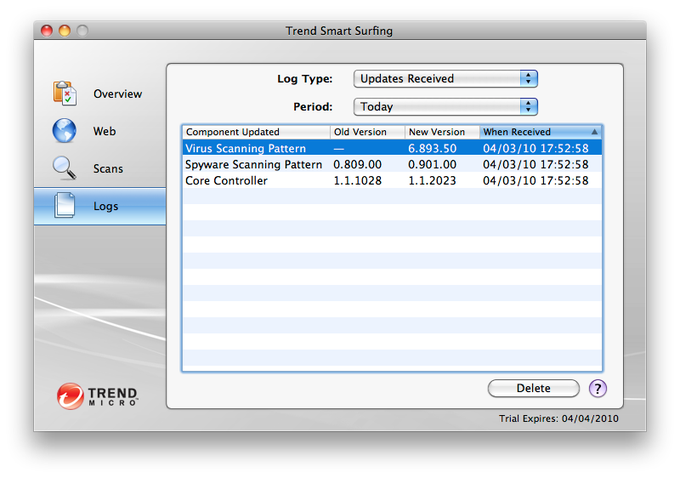
Task: Click the Overview clipboard icon
Action: pyautogui.click(x=65, y=93)
